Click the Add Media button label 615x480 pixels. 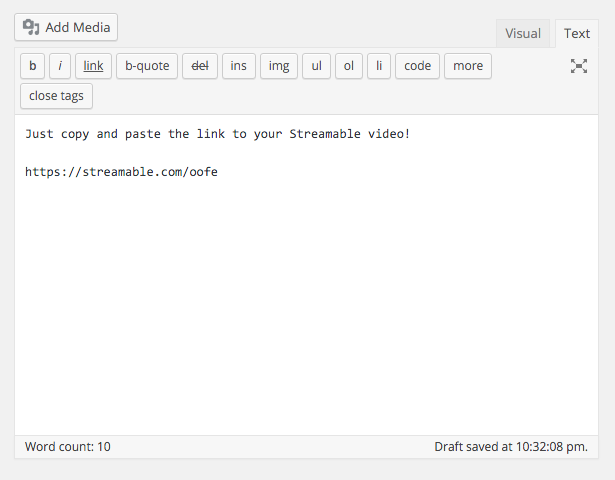pyautogui.click(x=78, y=27)
